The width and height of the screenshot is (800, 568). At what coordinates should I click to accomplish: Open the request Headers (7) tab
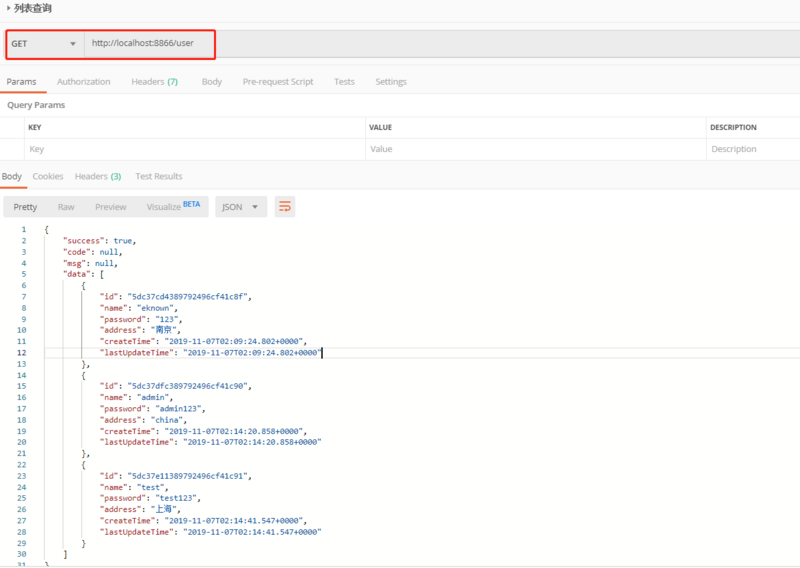click(x=155, y=82)
